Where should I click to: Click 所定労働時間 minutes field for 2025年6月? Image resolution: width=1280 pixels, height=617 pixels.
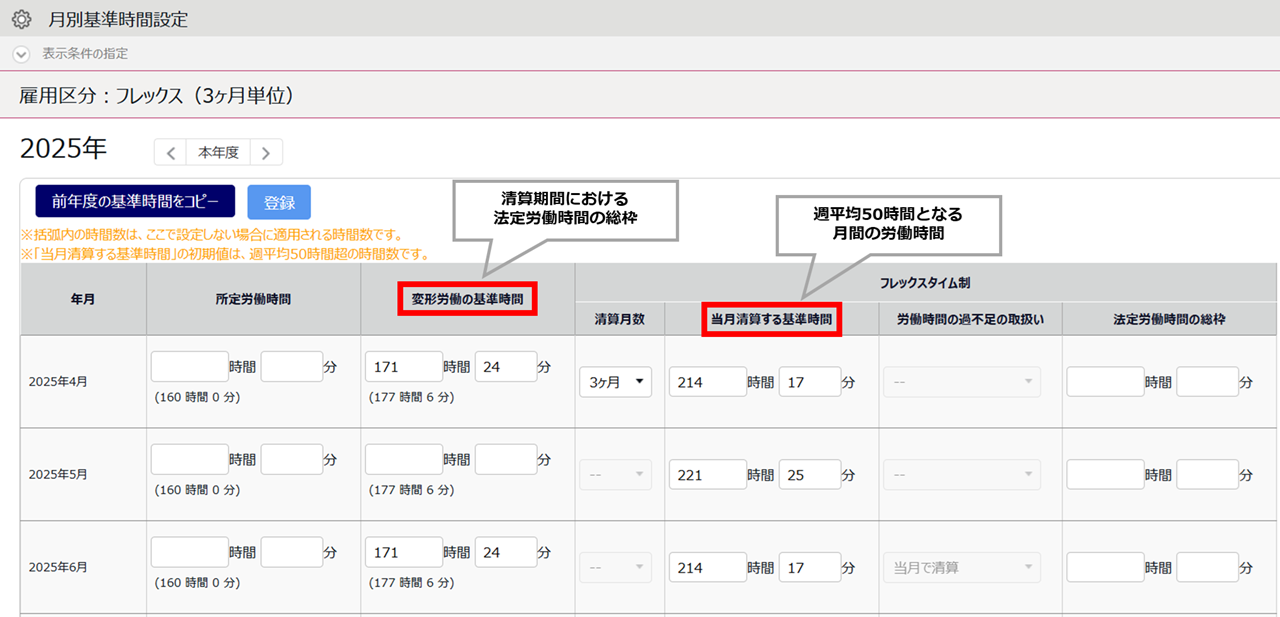coord(292,553)
